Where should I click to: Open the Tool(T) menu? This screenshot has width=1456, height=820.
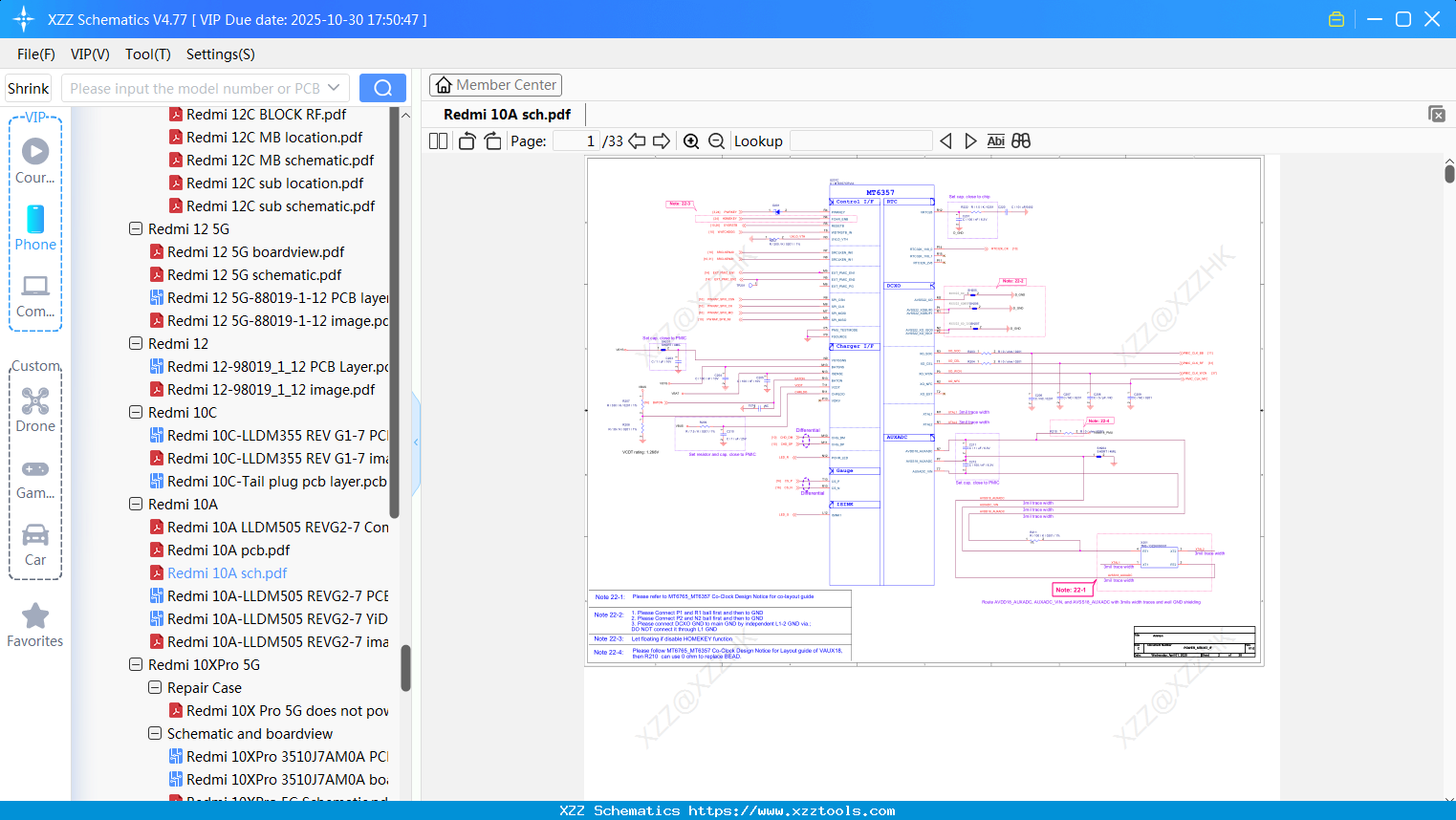pos(147,54)
